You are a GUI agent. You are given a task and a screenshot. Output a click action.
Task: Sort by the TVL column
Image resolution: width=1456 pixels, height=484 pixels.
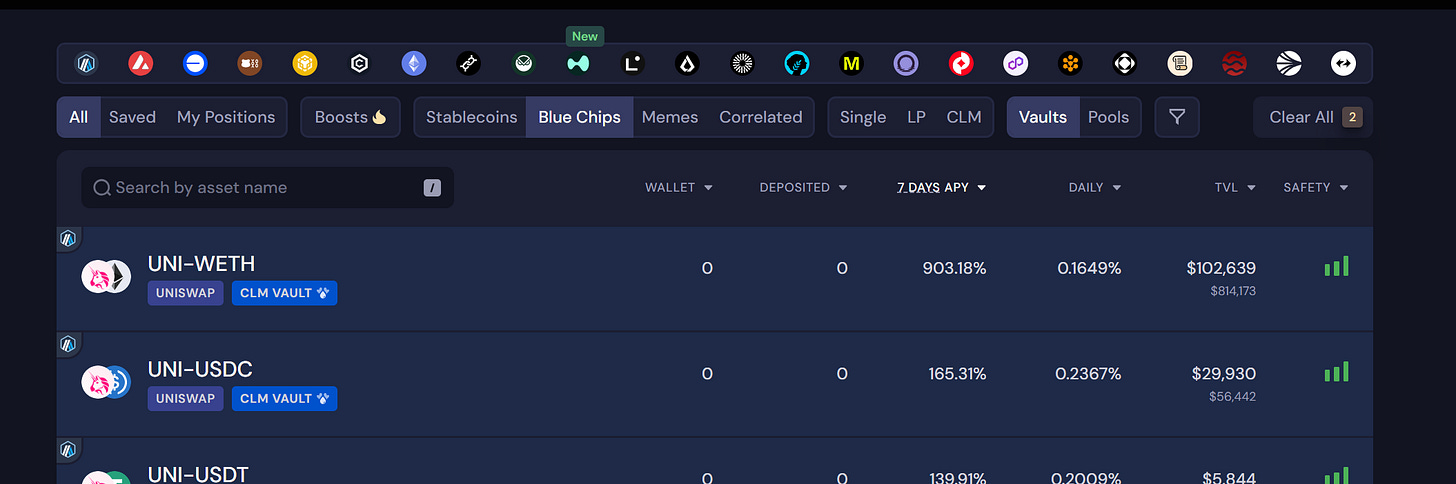pyautogui.click(x=1235, y=187)
